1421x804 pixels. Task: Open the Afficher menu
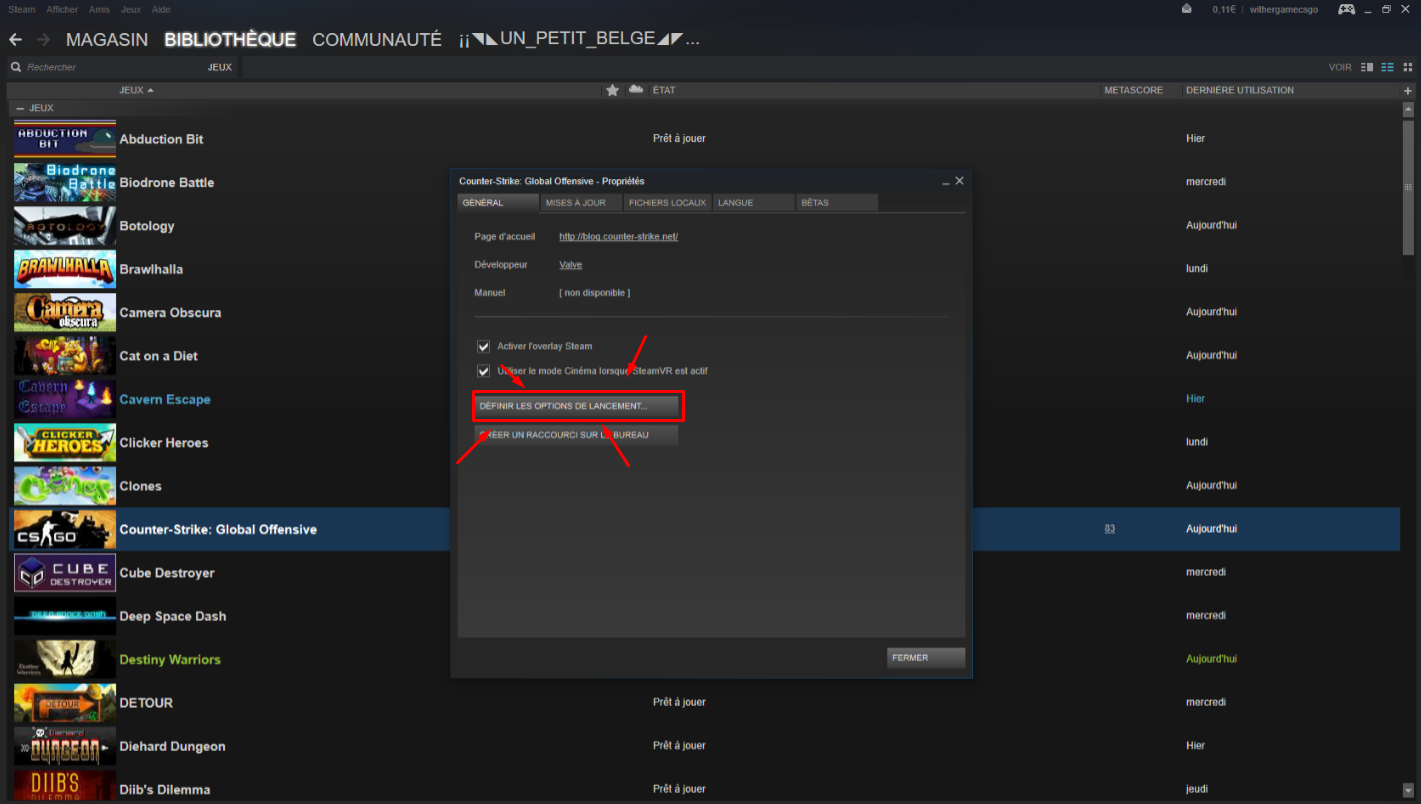coord(62,9)
